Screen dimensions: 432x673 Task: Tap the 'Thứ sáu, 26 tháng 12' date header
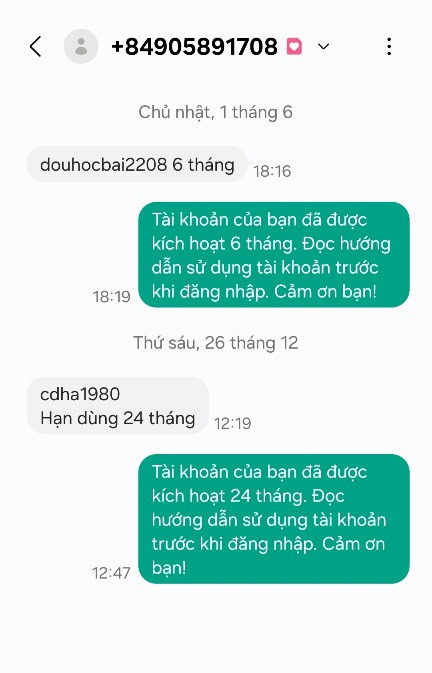click(215, 343)
